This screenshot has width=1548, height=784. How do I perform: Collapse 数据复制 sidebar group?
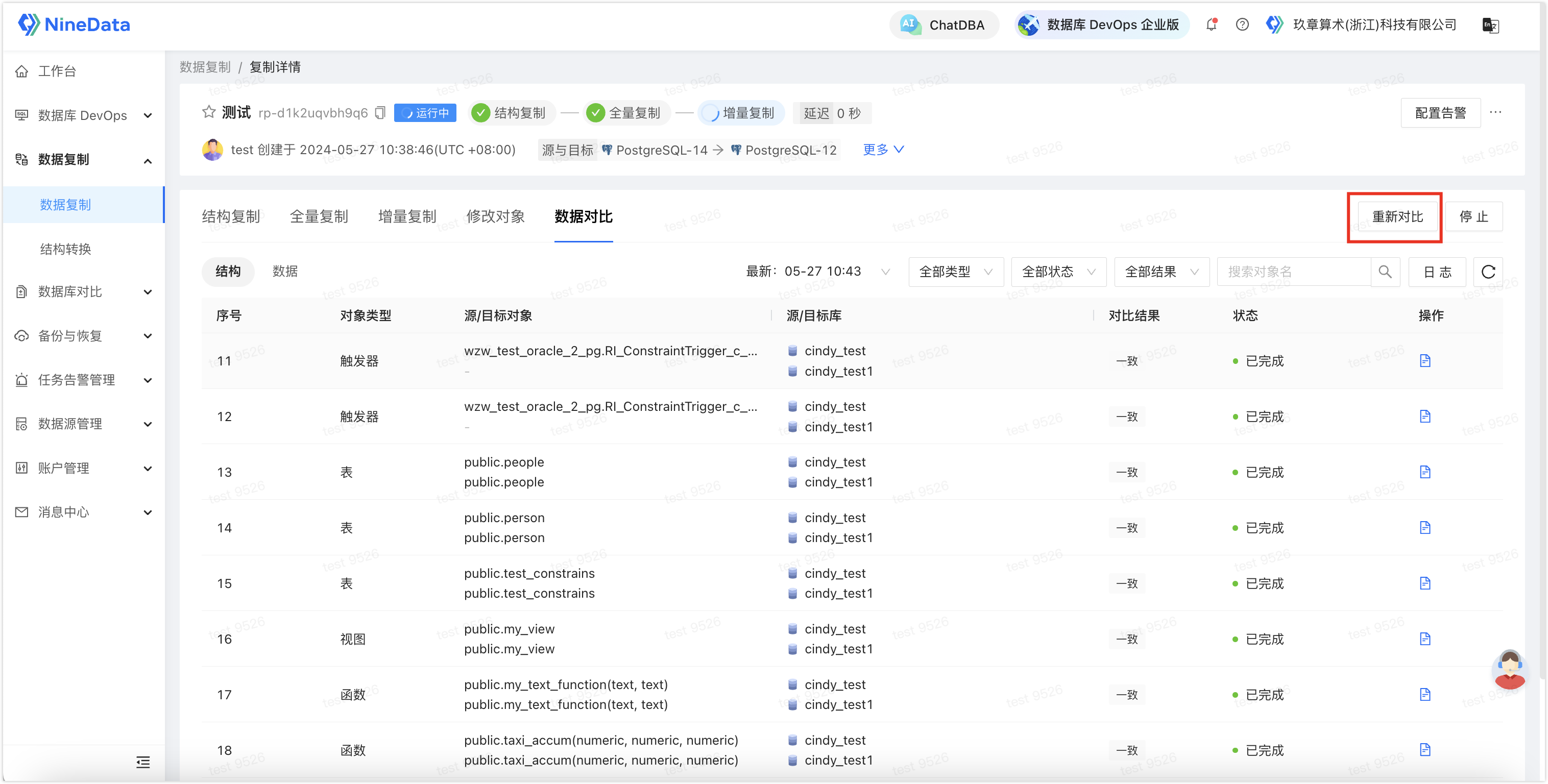83,160
